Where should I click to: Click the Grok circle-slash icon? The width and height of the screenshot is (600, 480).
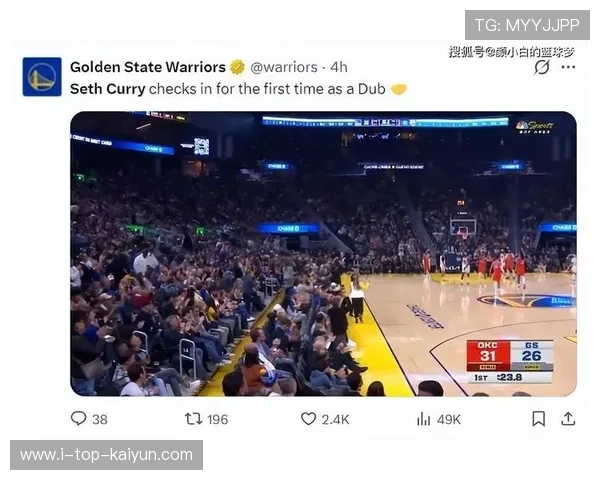(x=542, y=67)
